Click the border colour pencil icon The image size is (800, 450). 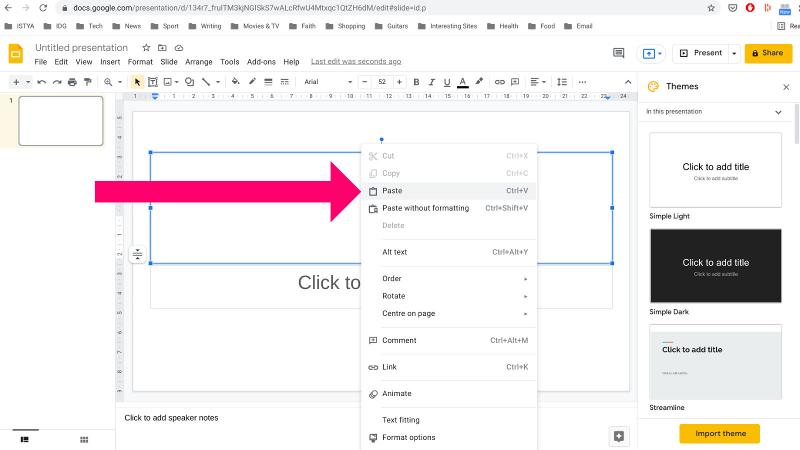click(x=252, y=82)
